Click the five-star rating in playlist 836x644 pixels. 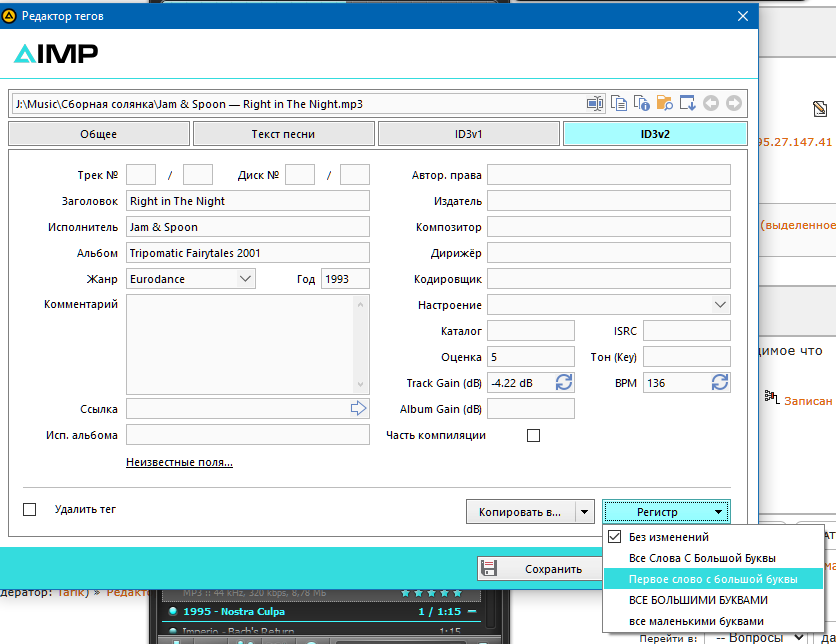(431, 593)
